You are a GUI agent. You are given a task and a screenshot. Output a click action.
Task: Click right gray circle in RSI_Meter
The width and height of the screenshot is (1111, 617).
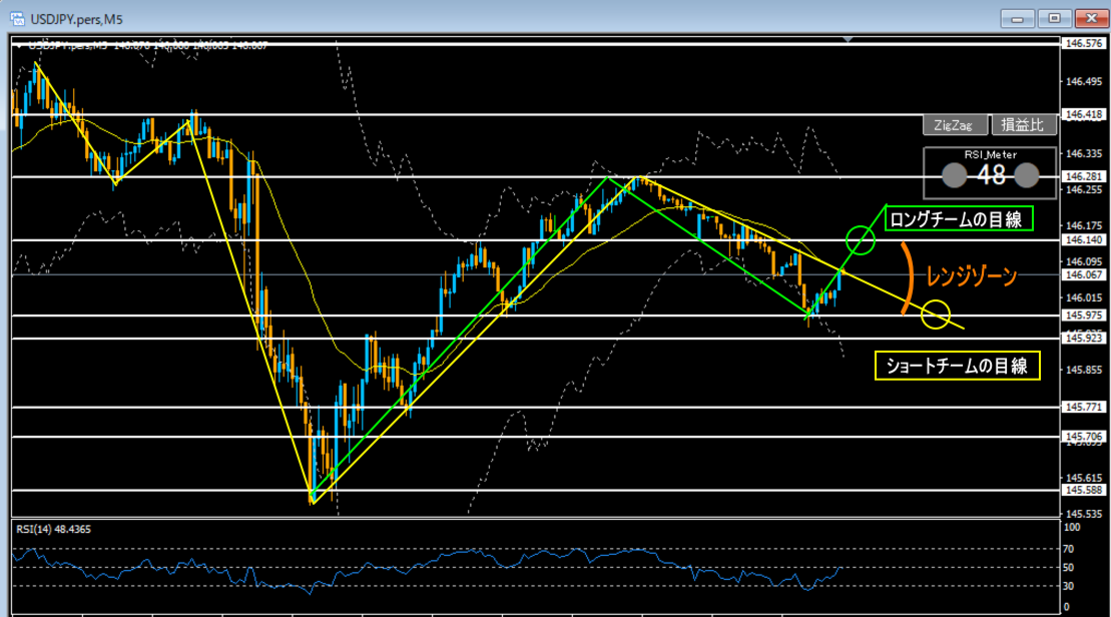click(1026, 177)
